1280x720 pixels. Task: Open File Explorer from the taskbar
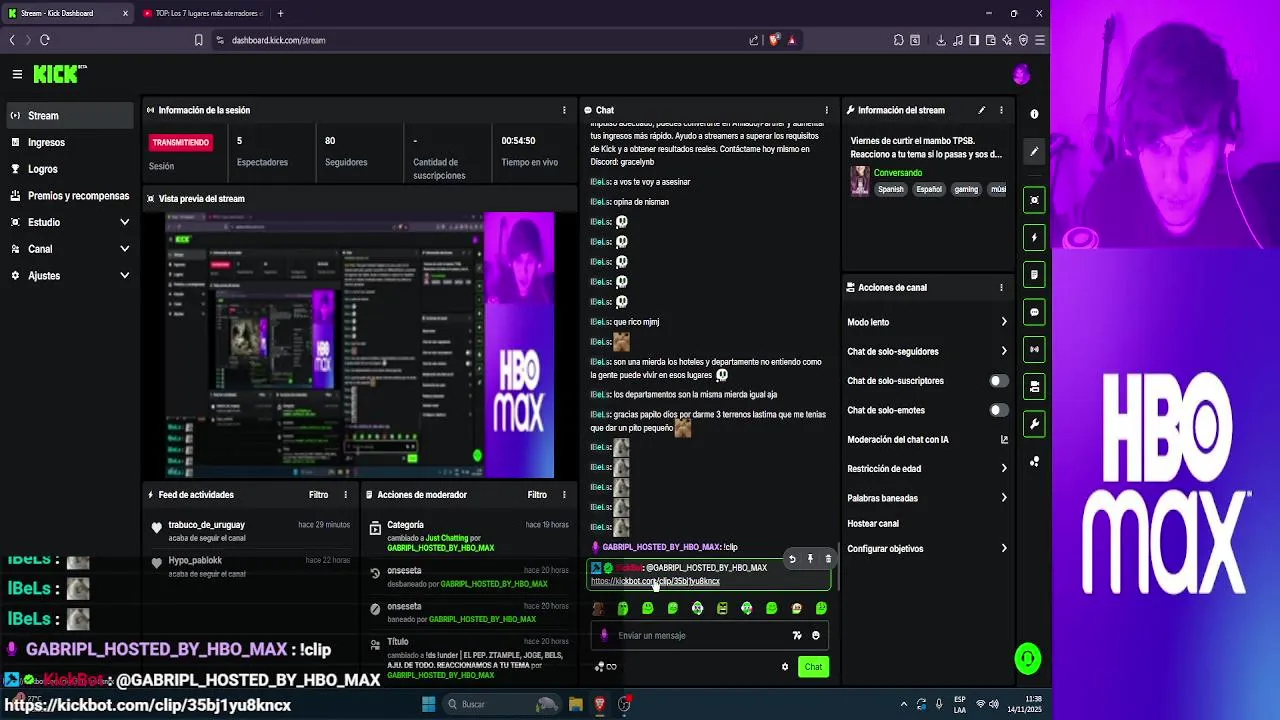pos(575,704)
